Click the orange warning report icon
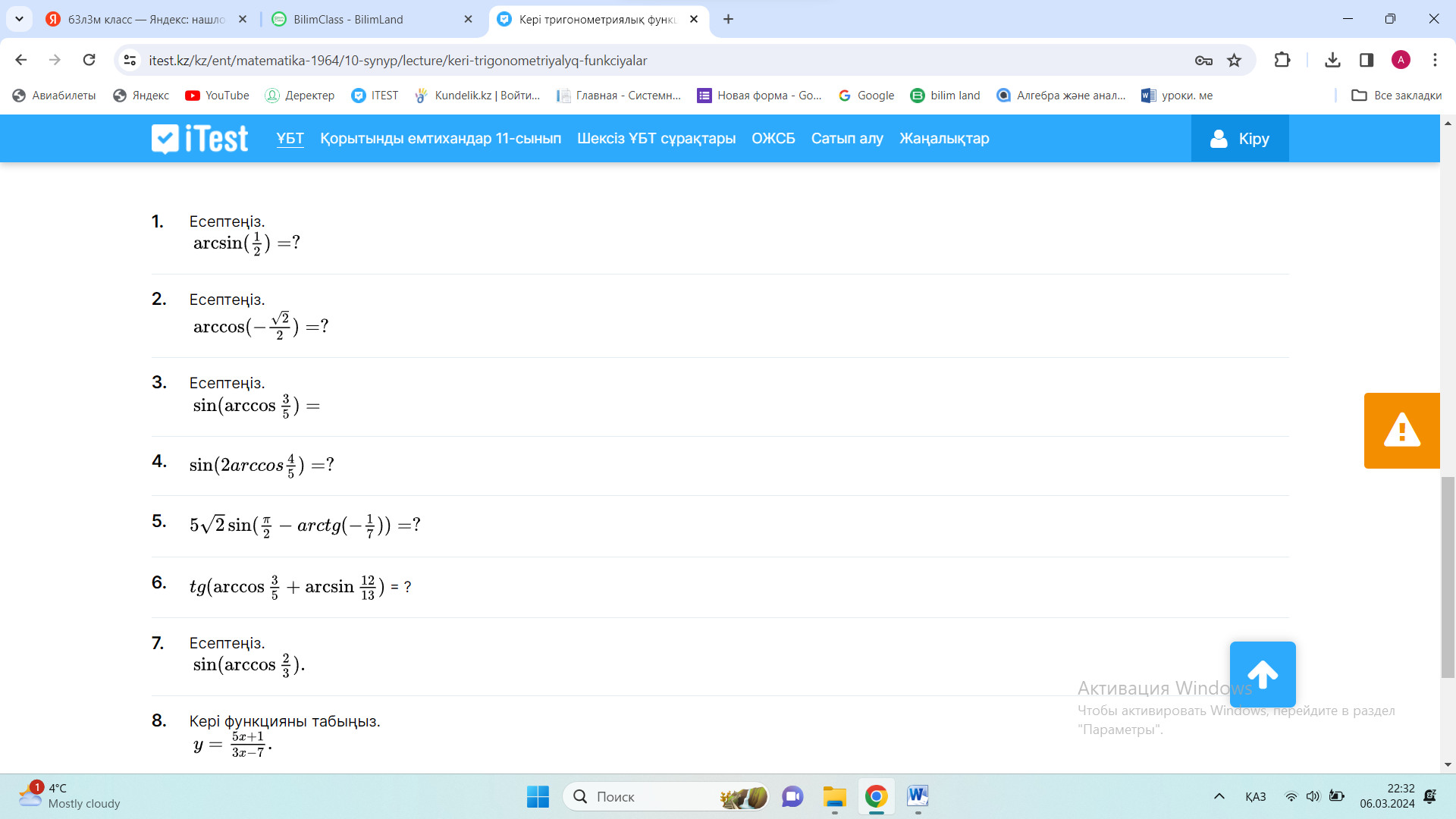 point(1401,431)
